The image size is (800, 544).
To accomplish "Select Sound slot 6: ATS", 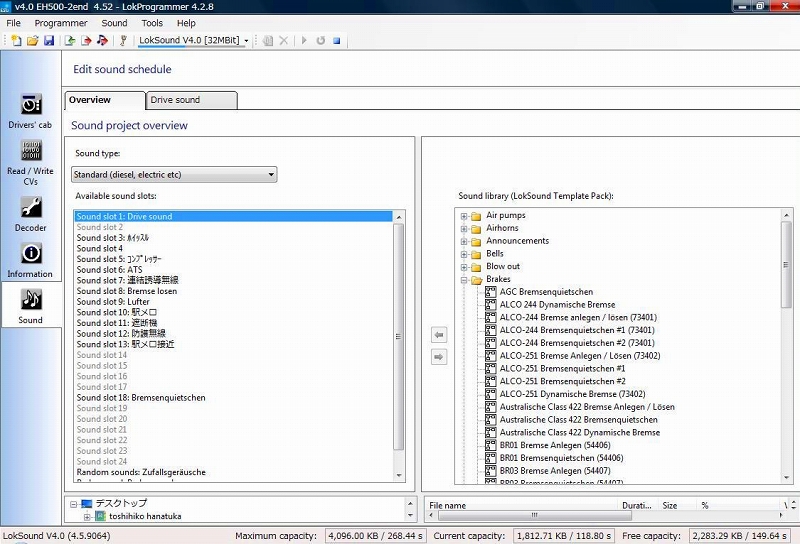I will click(x=234, y=269).
